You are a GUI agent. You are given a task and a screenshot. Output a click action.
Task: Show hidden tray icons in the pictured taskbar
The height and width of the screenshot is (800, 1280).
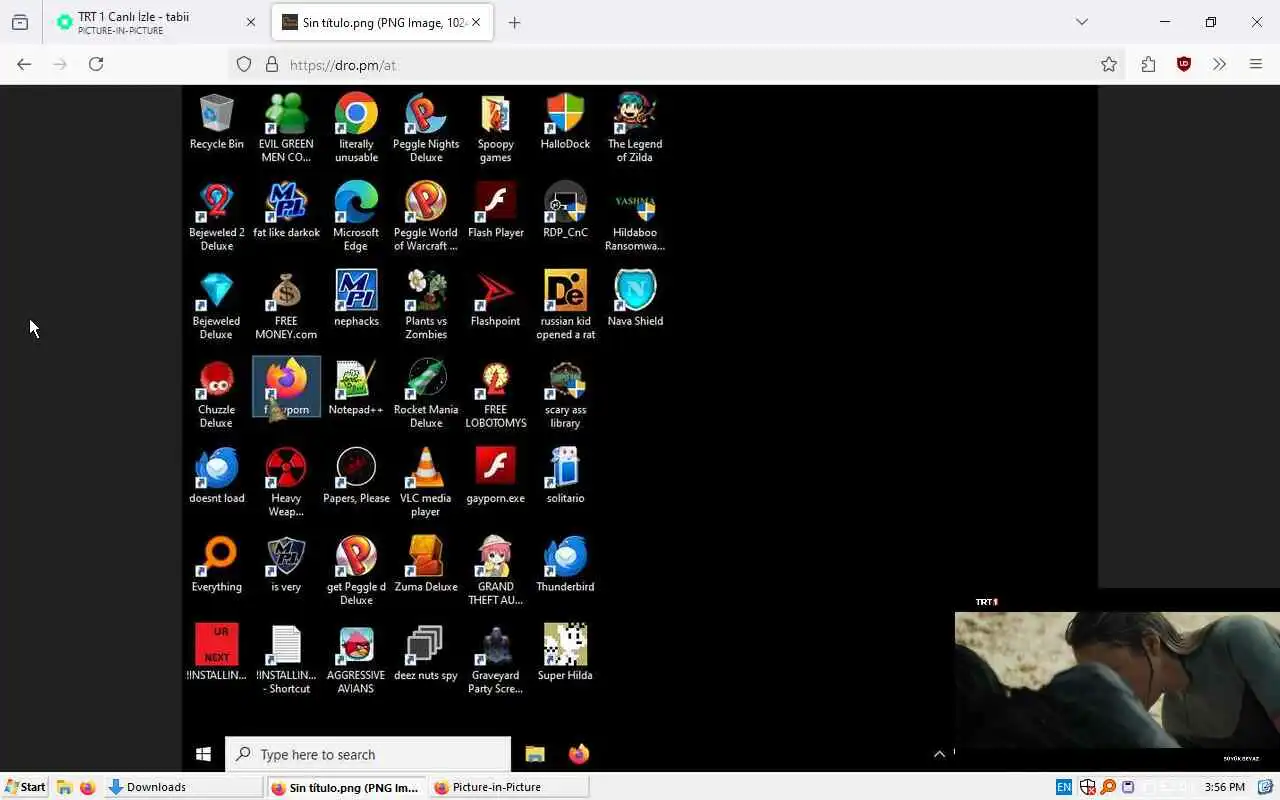point(939,754)
